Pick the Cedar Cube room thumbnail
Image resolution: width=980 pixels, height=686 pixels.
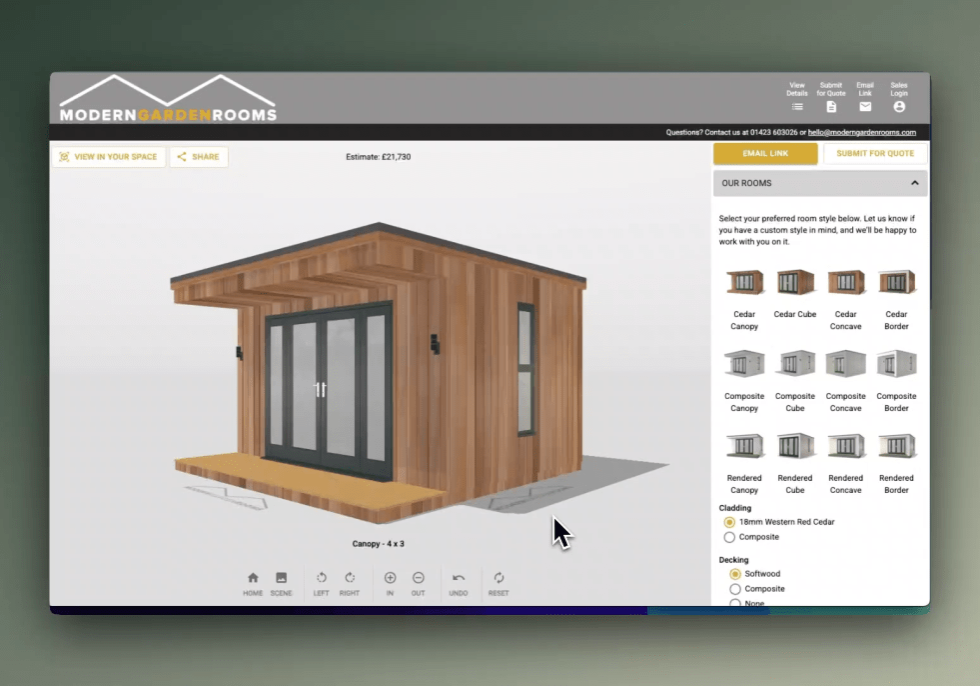(x=795, y=283)
